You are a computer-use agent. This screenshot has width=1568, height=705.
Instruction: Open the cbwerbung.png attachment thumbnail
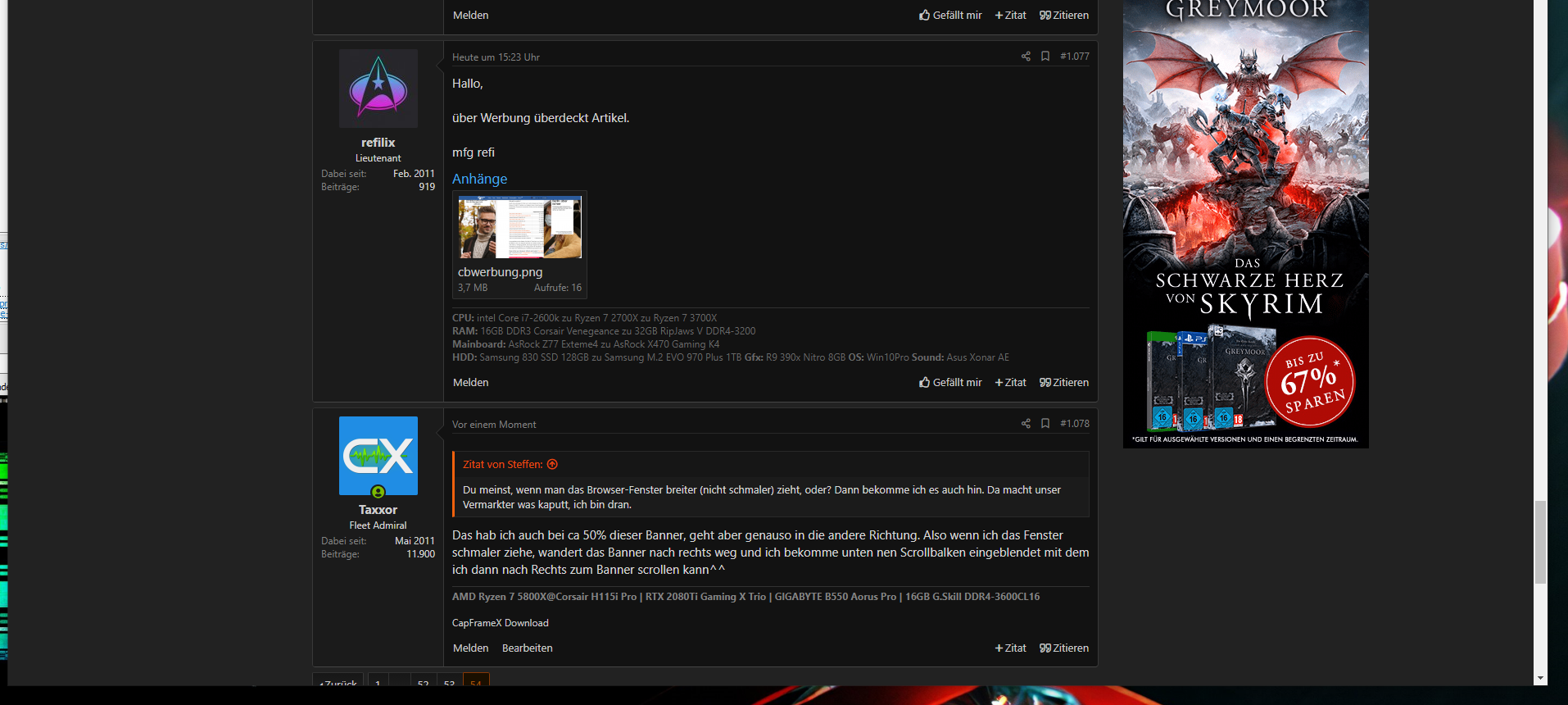[x=519, y=227]
